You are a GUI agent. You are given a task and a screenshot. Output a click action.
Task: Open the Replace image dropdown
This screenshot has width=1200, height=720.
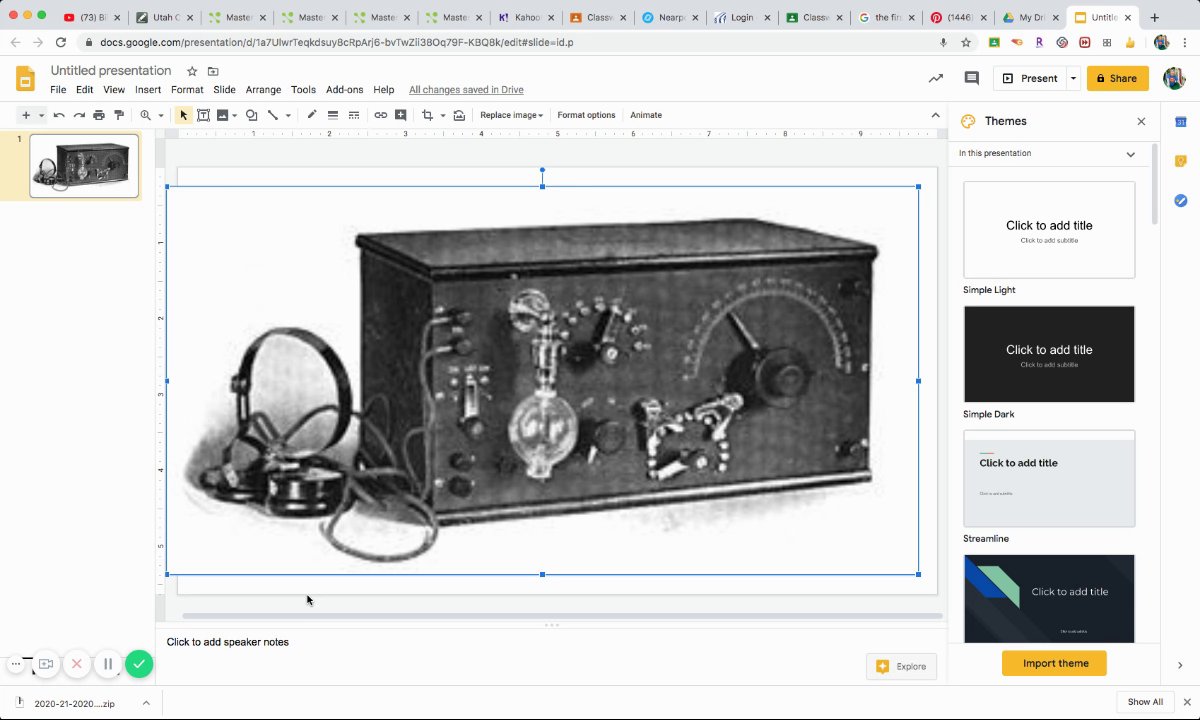pyautogui.click(x=511, y=115)
